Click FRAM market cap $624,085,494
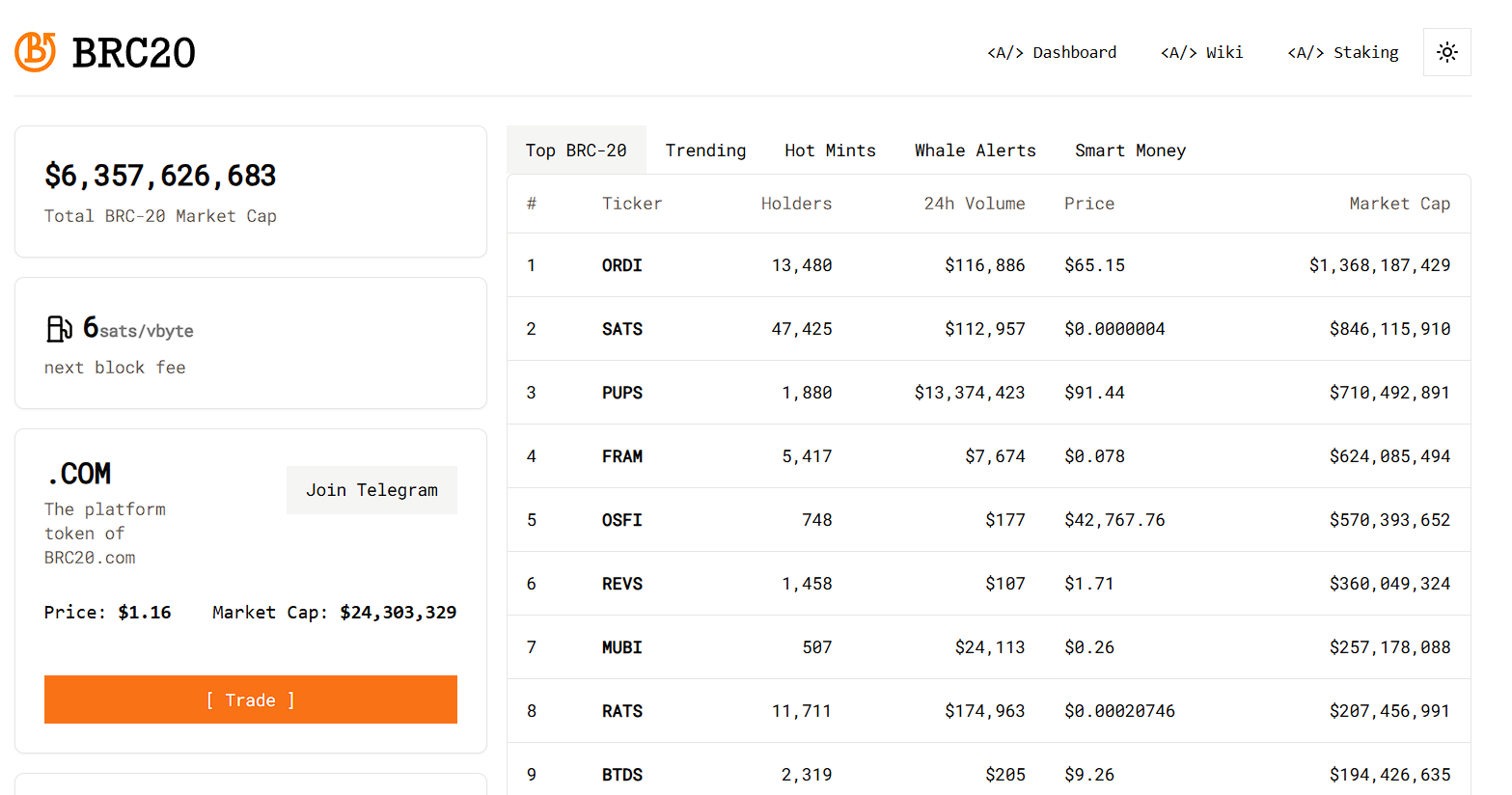1512x795 pixels. click(1389, 456)
